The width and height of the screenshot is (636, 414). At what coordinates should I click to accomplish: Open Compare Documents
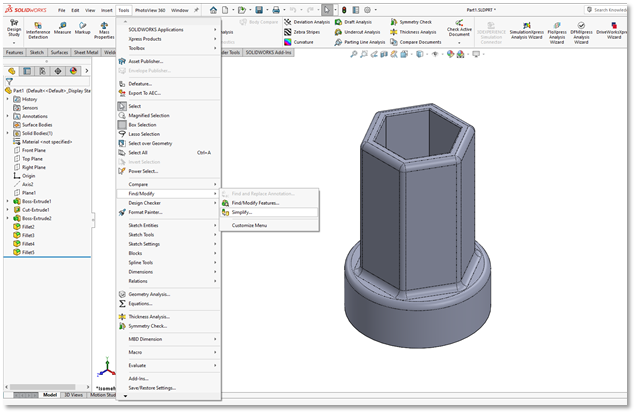tap(416, 42)
